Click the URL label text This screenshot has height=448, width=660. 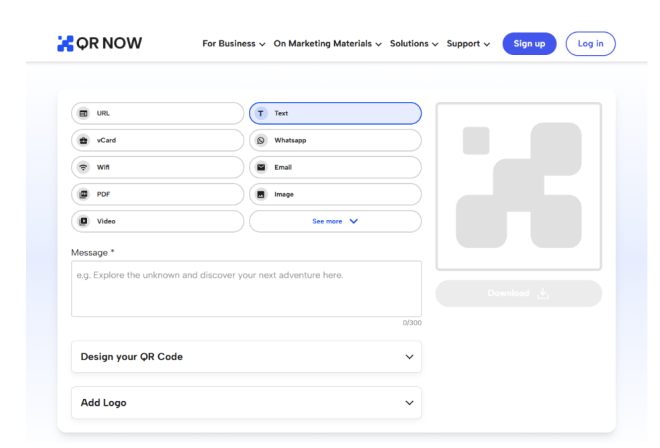pyautogui.click(x=103, y=113)
